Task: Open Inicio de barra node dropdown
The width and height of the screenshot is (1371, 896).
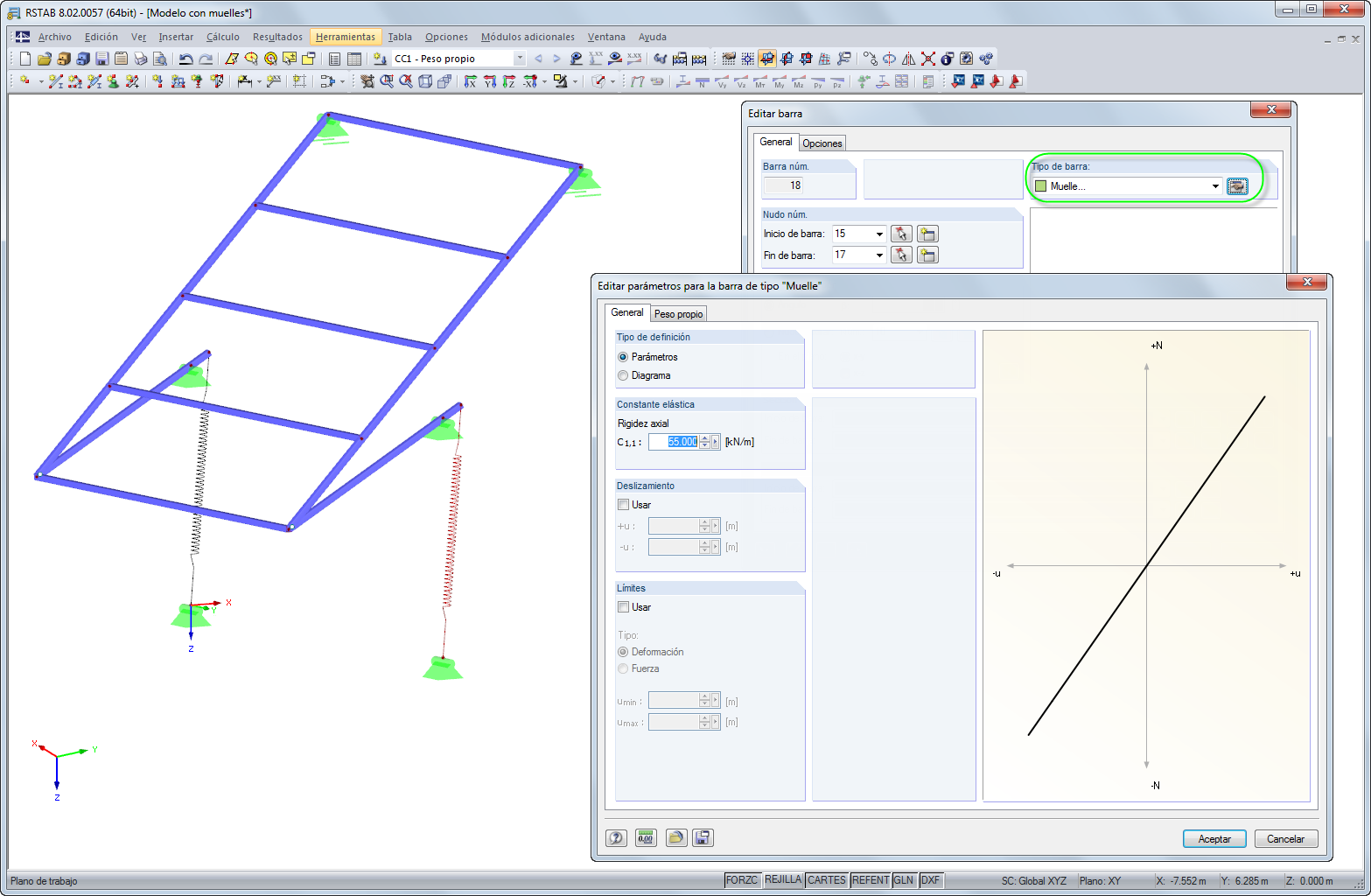Action: (x=879, y=234)
